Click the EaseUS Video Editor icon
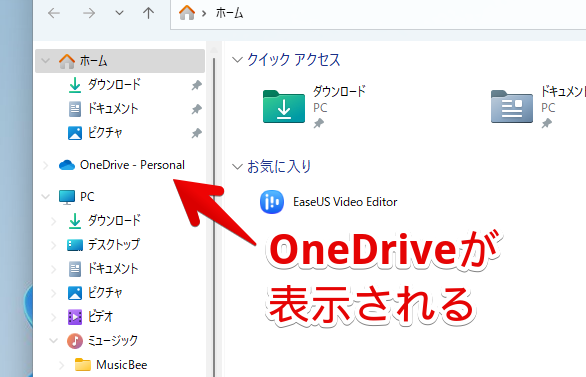 (x=272, y=202)
